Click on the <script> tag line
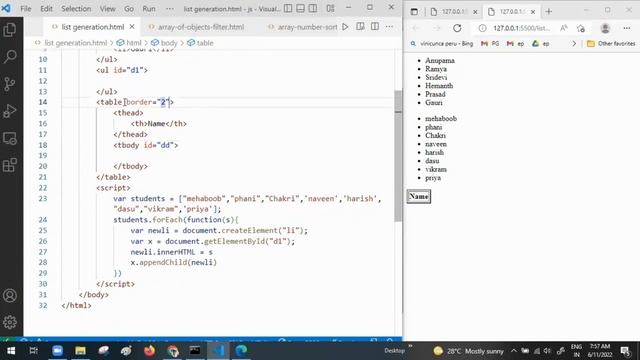 (x=113, y=188)
